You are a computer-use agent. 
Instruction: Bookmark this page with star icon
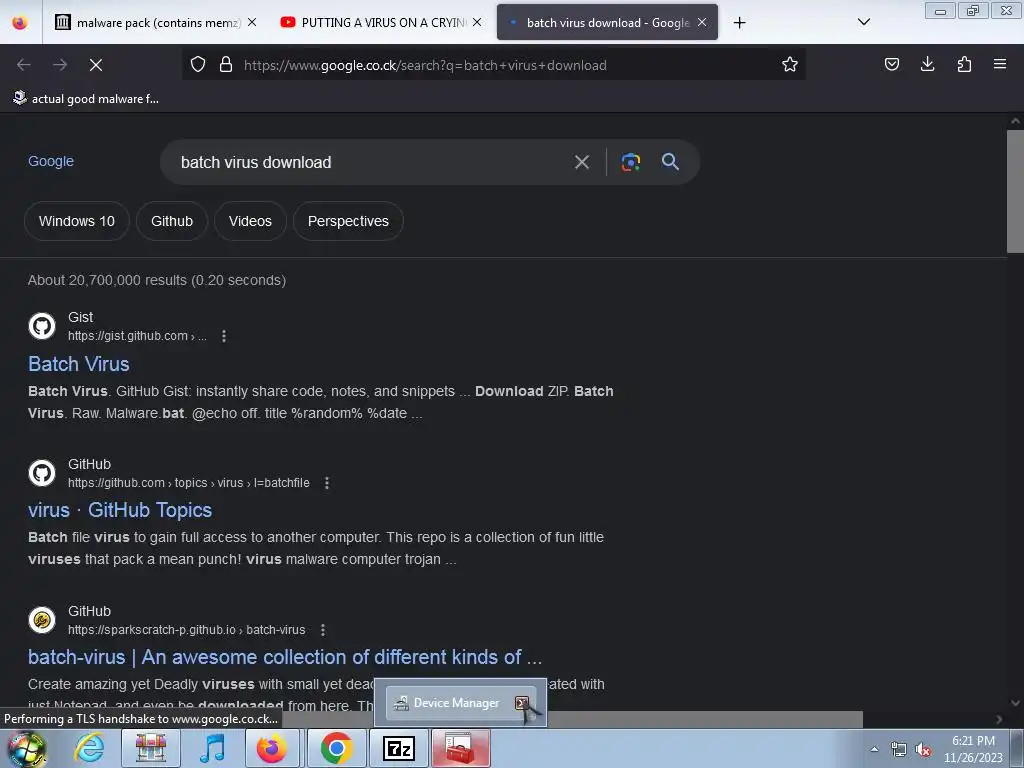[x=790, y=64]
